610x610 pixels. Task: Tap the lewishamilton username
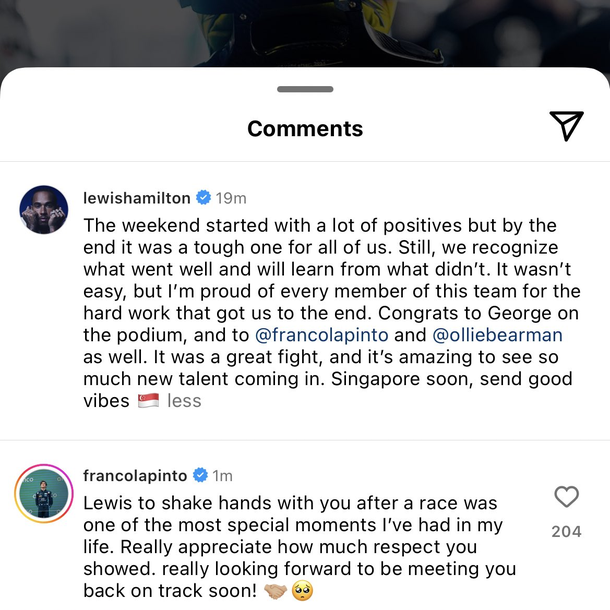coord(137,198)
